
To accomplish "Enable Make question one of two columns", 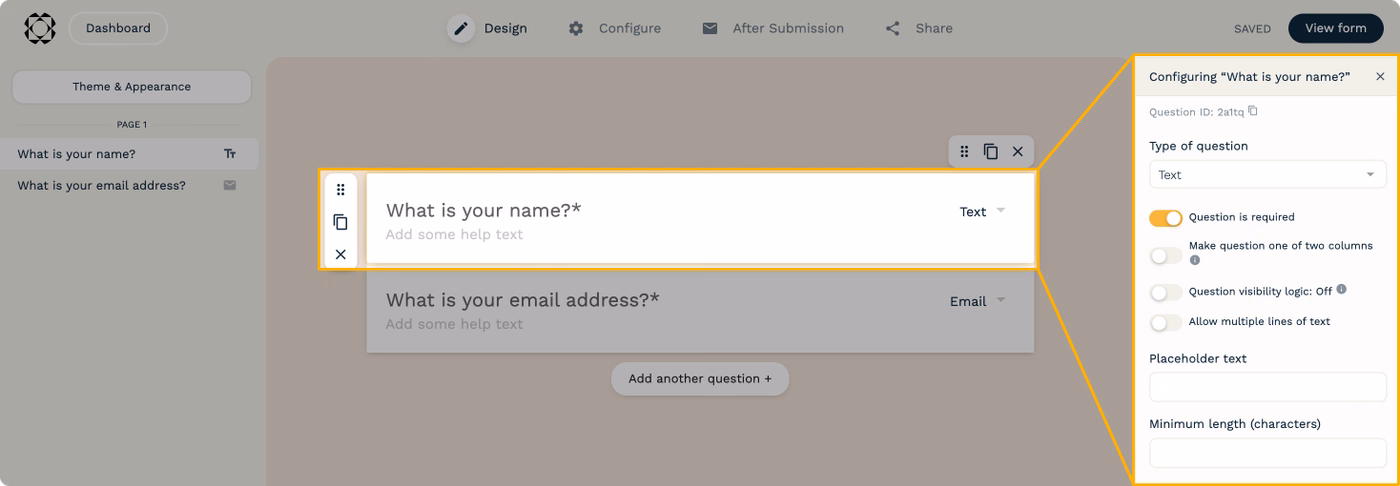I will (1165, 256).
